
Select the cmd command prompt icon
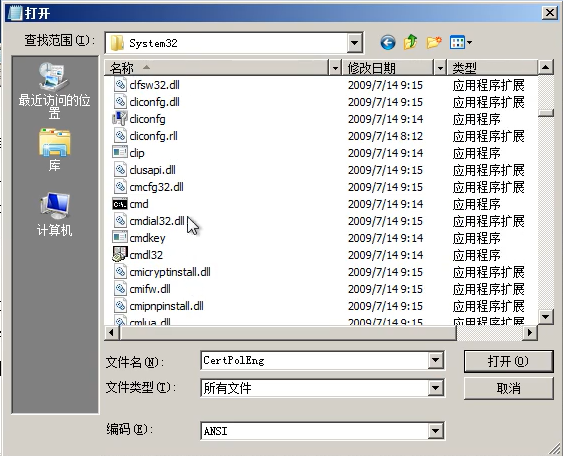coord(120,204)
